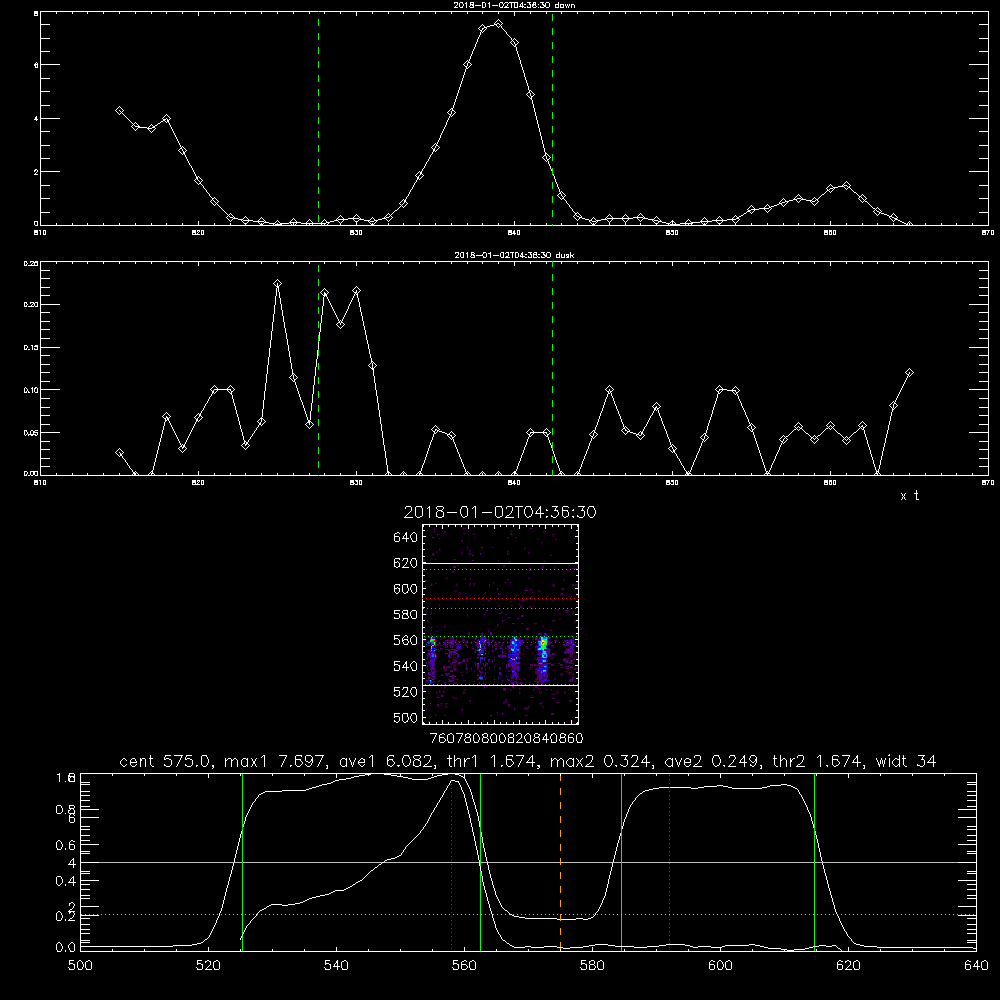Click the 'x t' label beside dusk plot
The width and height of the screenshot is (1000, 1000).
pos(909,496)
